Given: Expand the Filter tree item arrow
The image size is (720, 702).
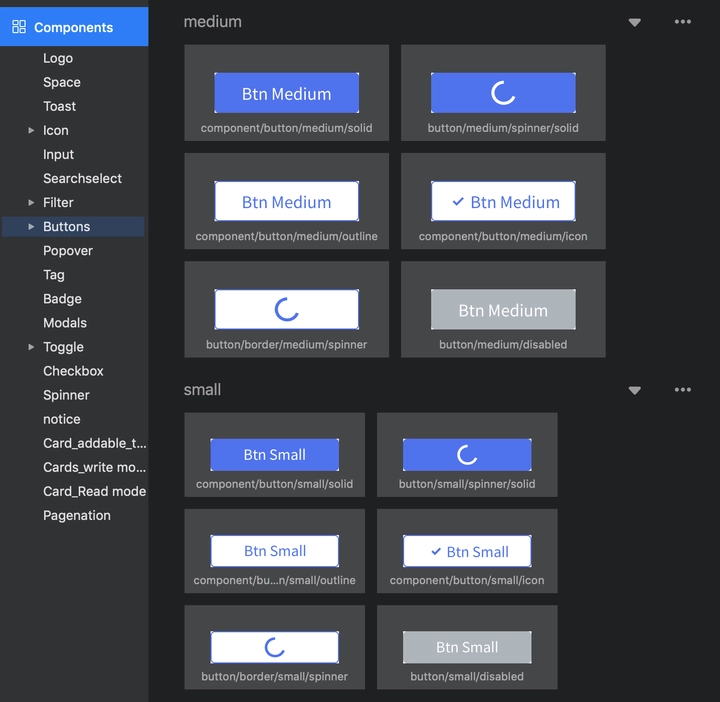Looking at the screenshot, I should pyautogui.click(x=31, y=202).
